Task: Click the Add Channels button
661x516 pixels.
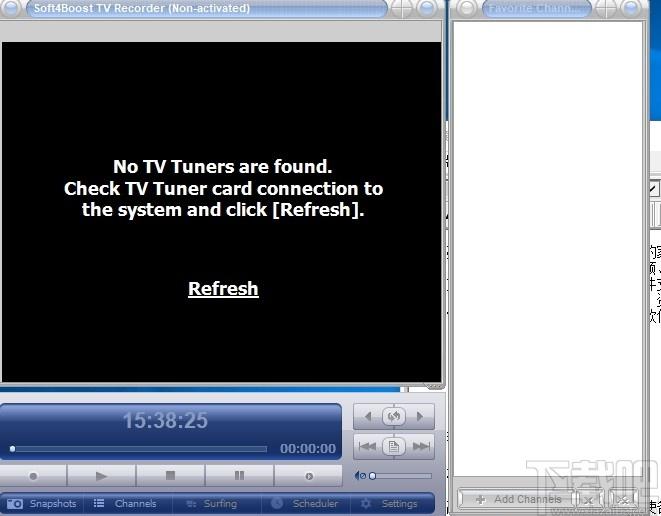Action: [x=518, y=500]
